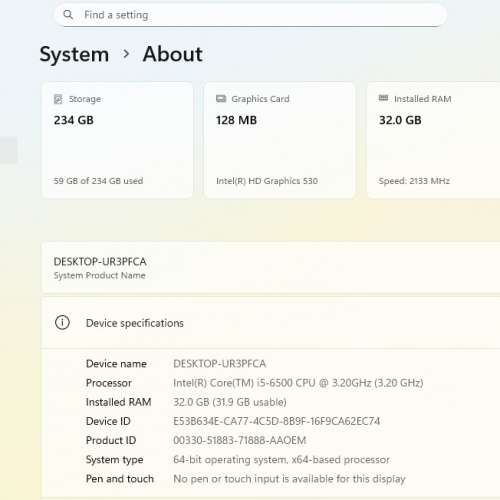Select '64-bit operating system' value
Viewport: 500px width, 500px height.
tap(281, 460)
